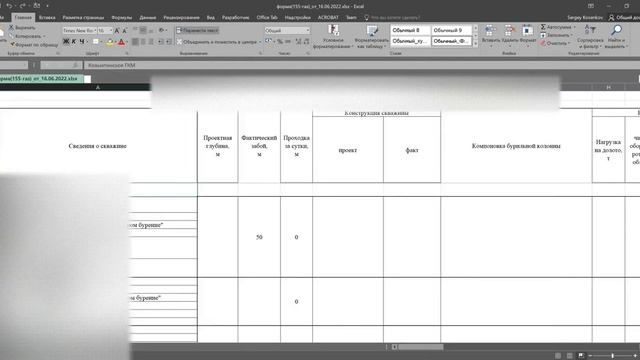Open the borders button in the font group
The width and height of the screenshot is (640, 360).
coord(96,42)
